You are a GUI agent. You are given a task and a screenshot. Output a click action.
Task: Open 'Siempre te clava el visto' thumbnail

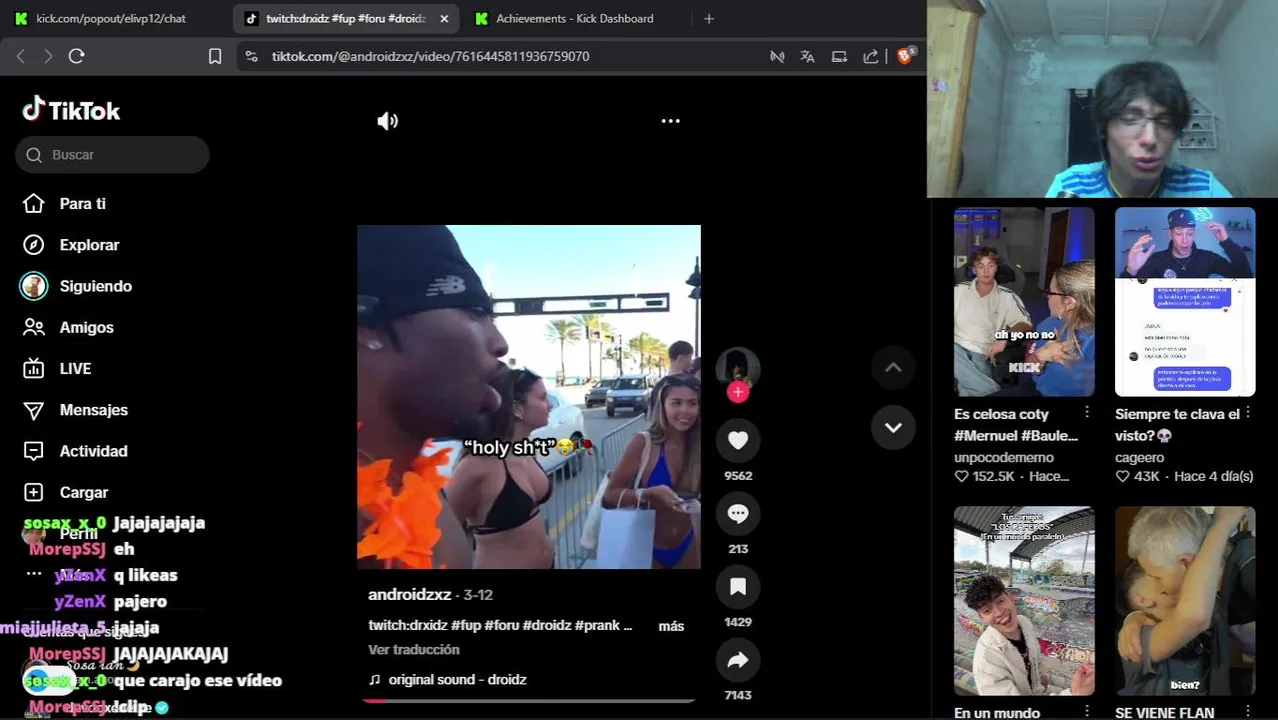(x=1185, y=301)
